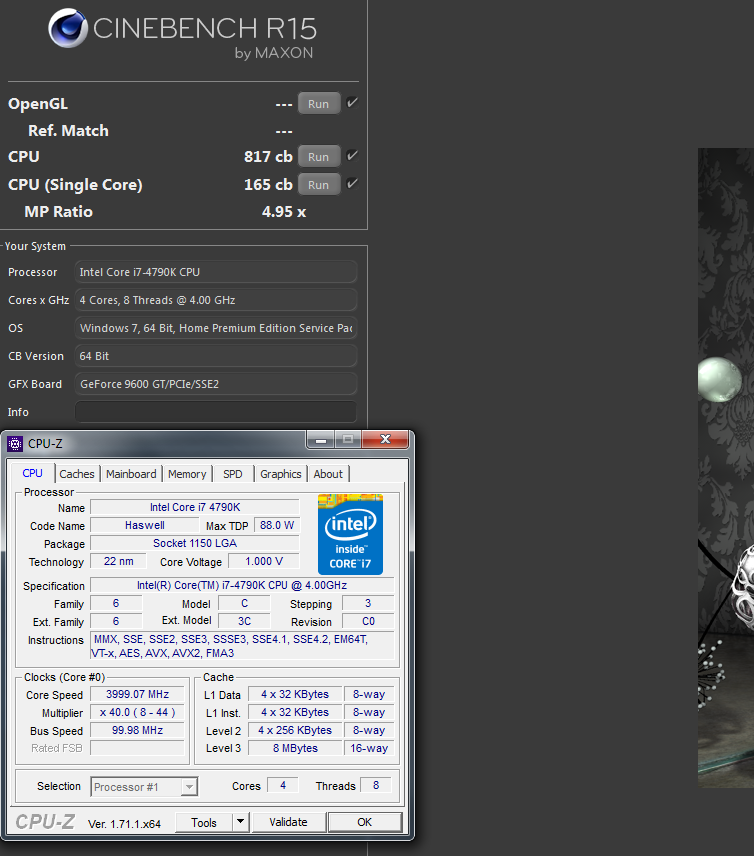Image resolution: width=754 pixels, height=856 pixels.
Task: Close the CPU-Z window
Action: (x=385, y=439)
